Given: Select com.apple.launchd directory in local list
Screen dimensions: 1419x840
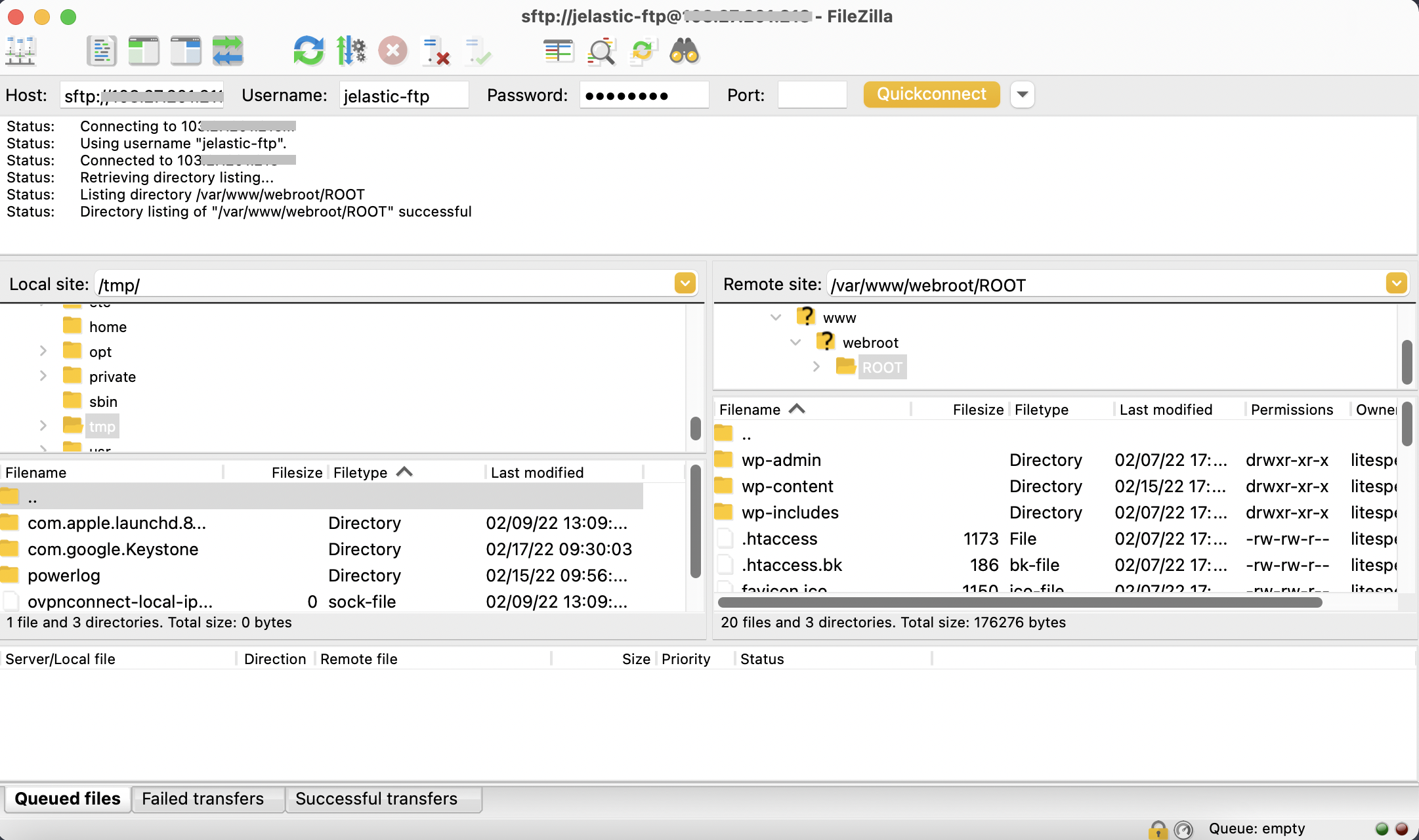Looking at the screenshot, I should coord(322,523).
